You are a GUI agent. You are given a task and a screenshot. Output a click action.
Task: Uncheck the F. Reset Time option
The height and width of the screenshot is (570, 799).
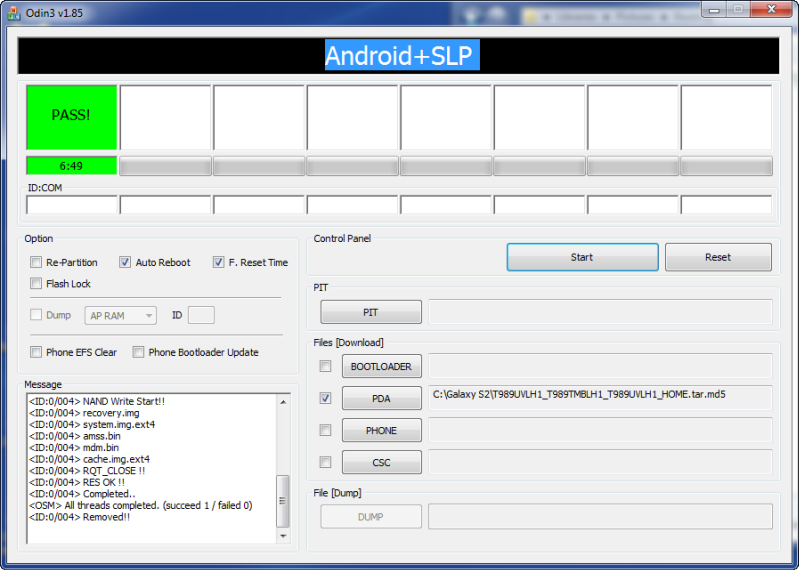click(218, 262)
